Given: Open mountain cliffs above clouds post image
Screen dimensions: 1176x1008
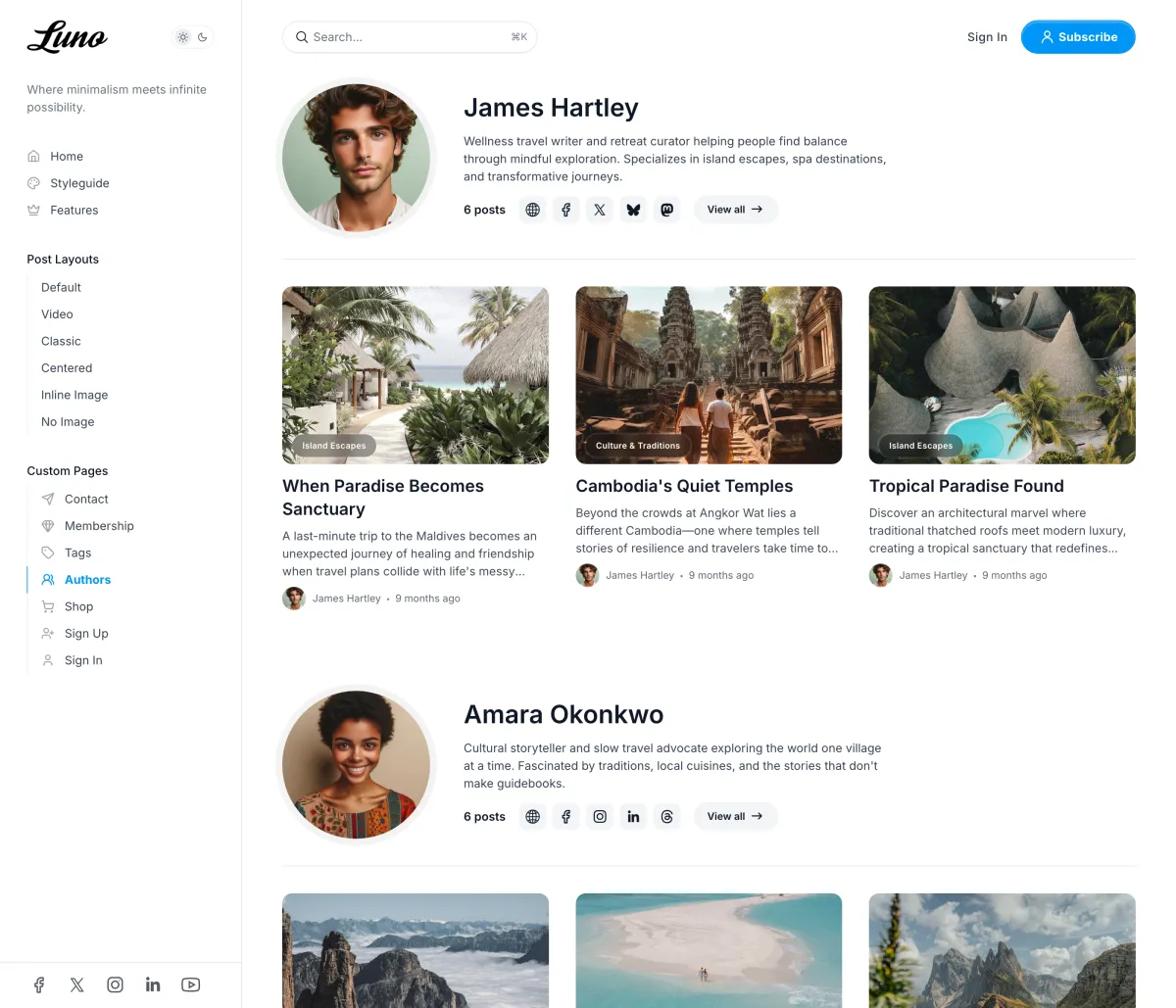Looking at the screenshot, I should tap(416, 950).
